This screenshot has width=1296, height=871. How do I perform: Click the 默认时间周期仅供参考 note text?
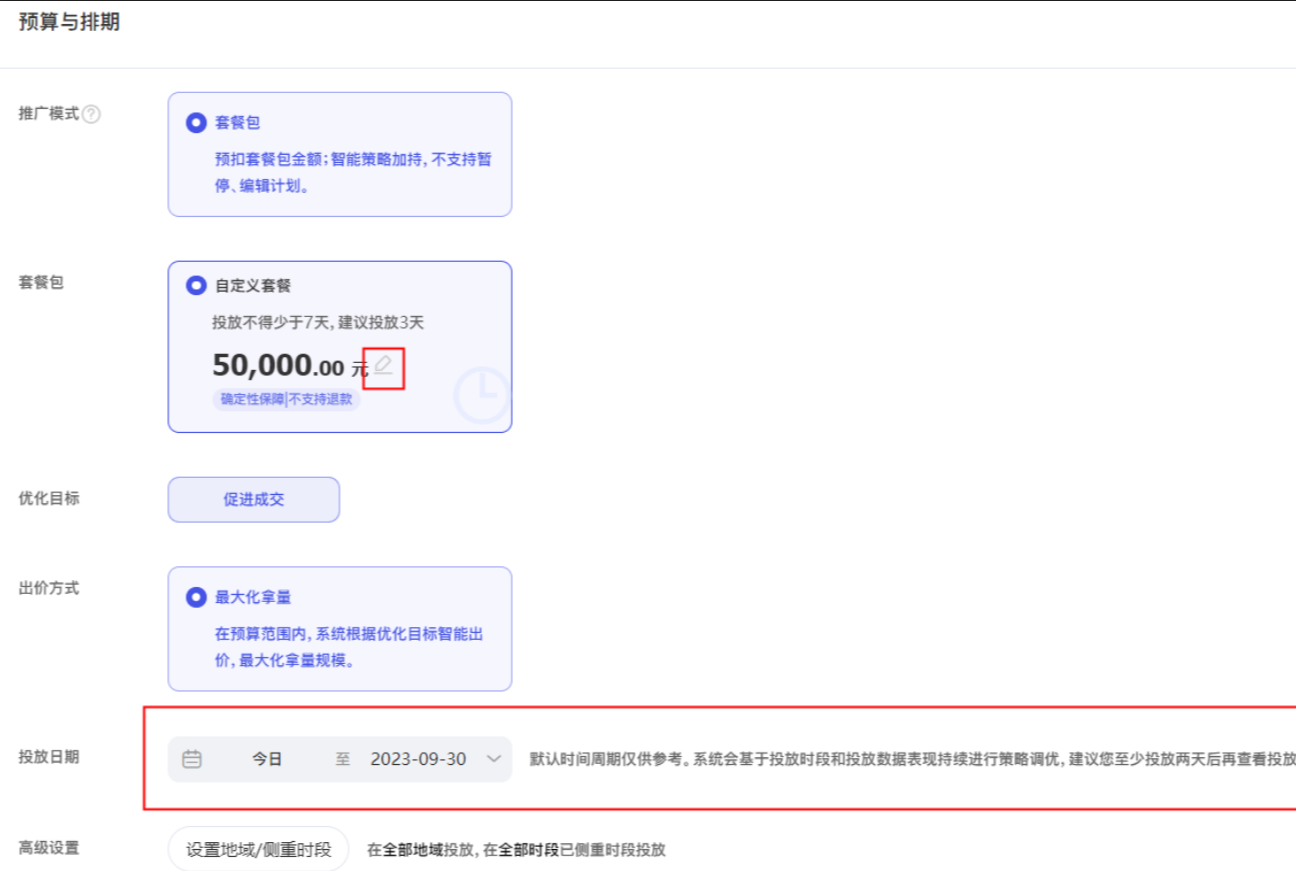coord(913,759)
